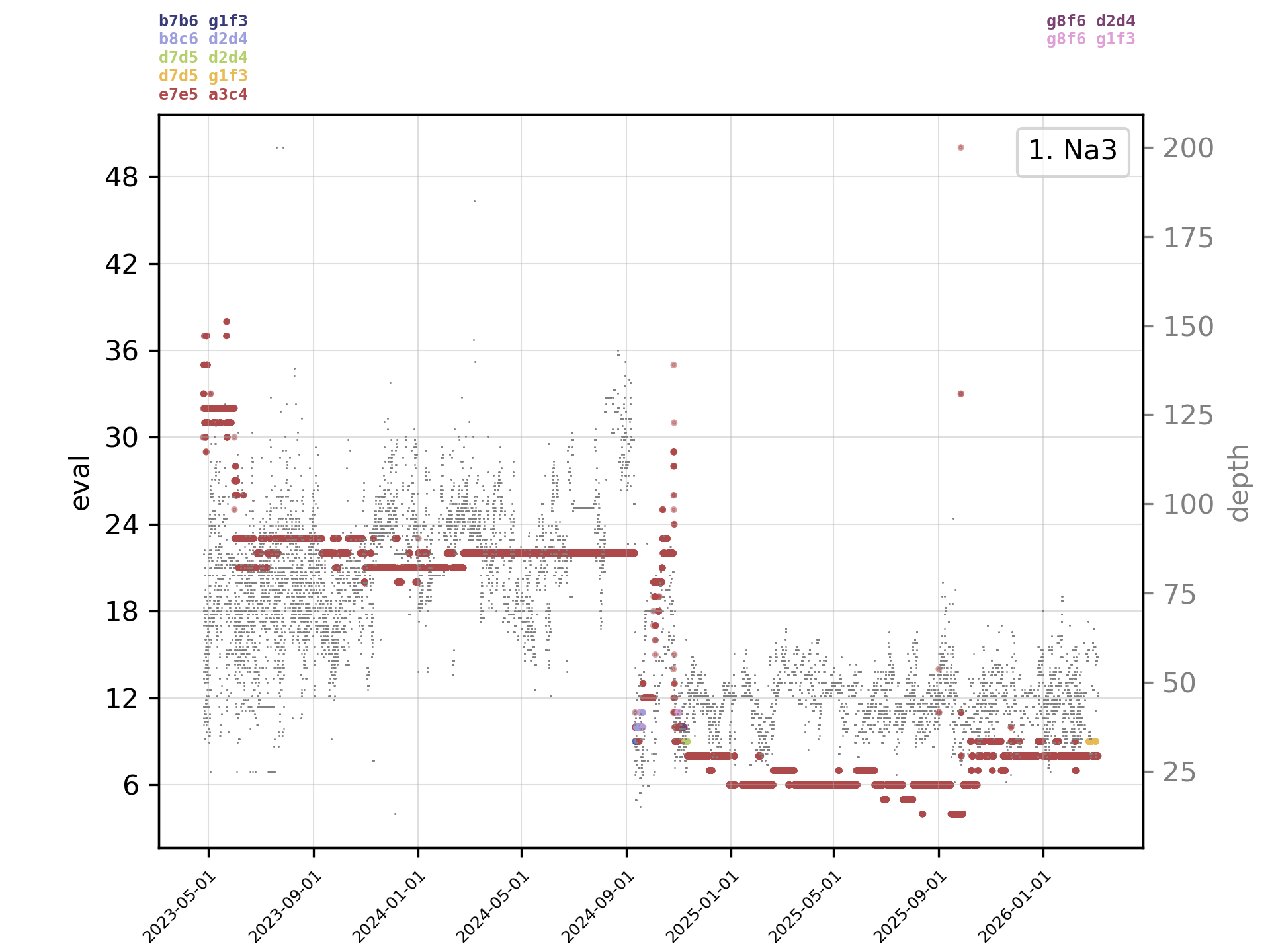Viewport: 1270px width, 952px height.
Task: Click the 'eval' y-axis title
Action: (x=80, y=483)
